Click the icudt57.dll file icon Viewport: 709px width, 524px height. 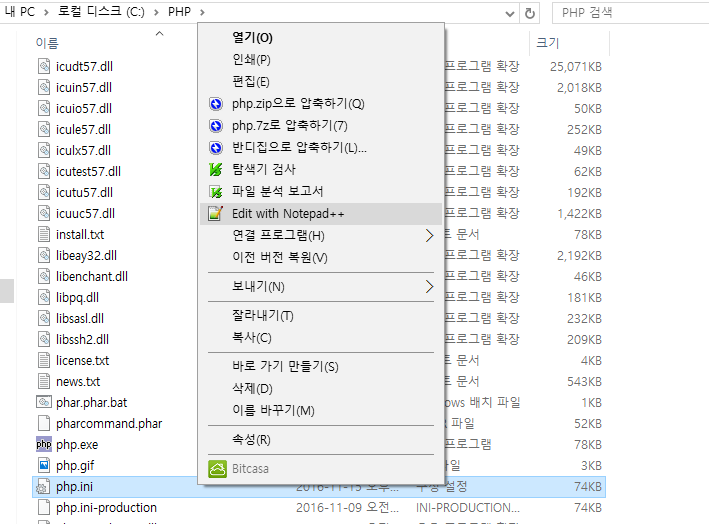[x=44, y=66]
